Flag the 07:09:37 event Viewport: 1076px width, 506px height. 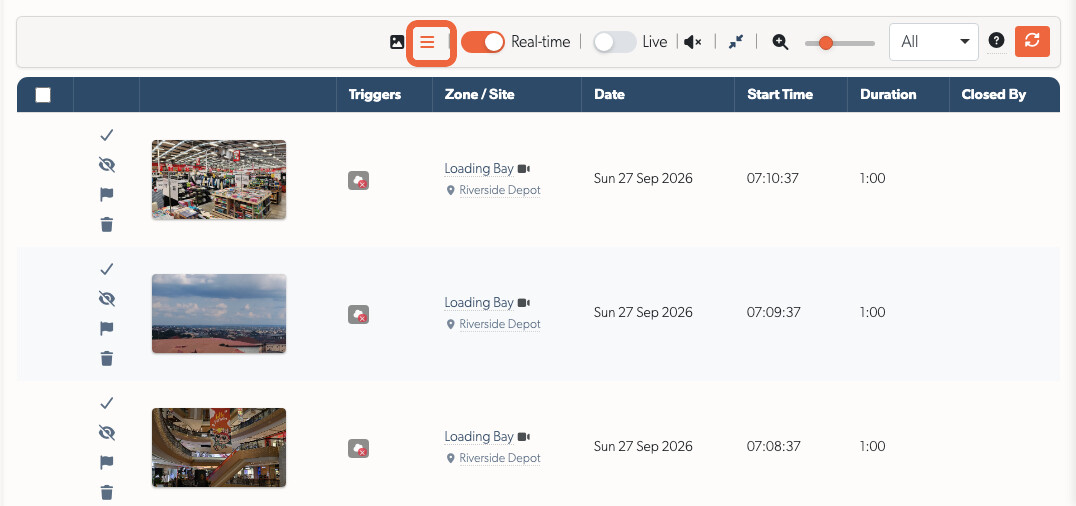pyautogui.click(x=106, y=329)
